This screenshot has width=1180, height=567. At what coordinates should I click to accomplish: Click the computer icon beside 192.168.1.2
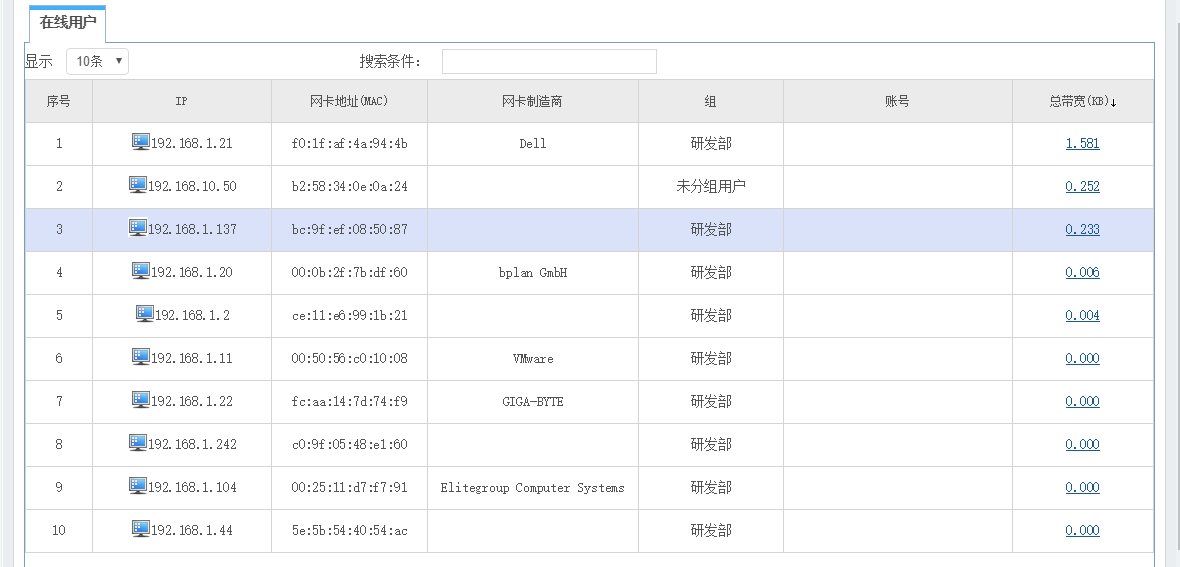pos(144,314)
